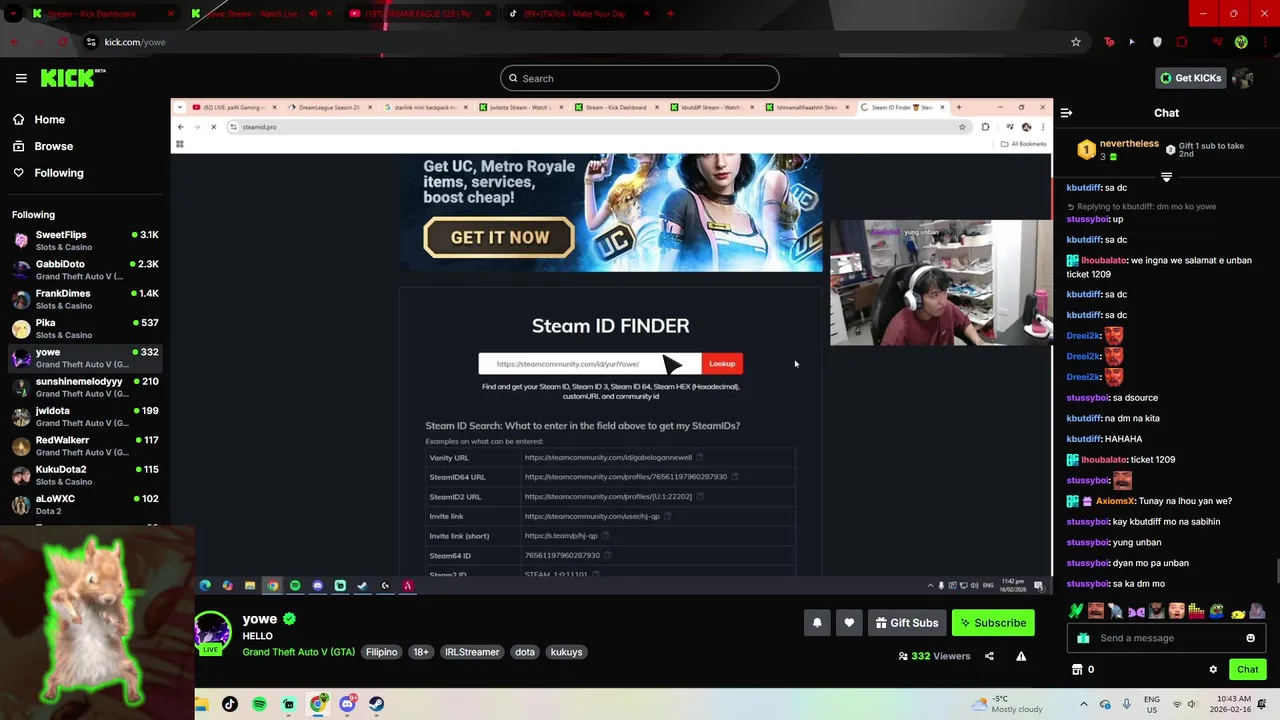
Task: Collapse the chat panel with arrow icon
Action: click(x=1066, y=113)
